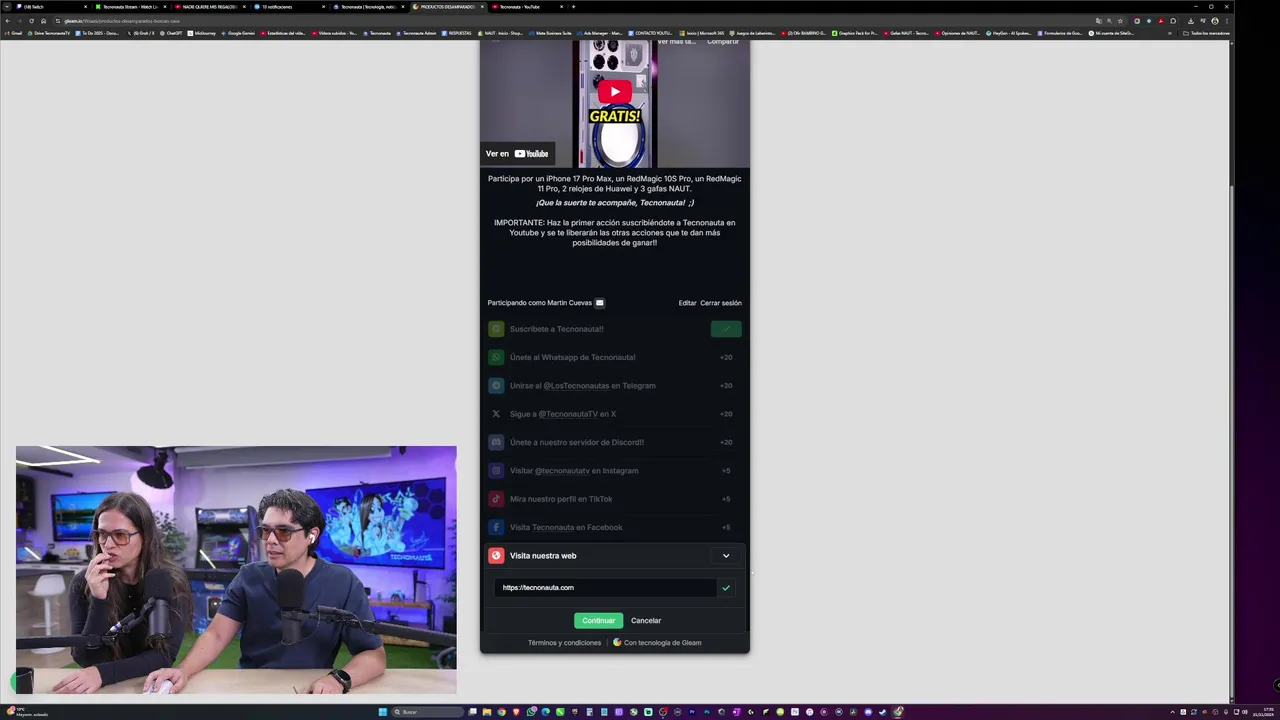Open the Google Gemini bookmark
Image resolution: width=1280 pixels, height=720 pixels.
[238, 33]
